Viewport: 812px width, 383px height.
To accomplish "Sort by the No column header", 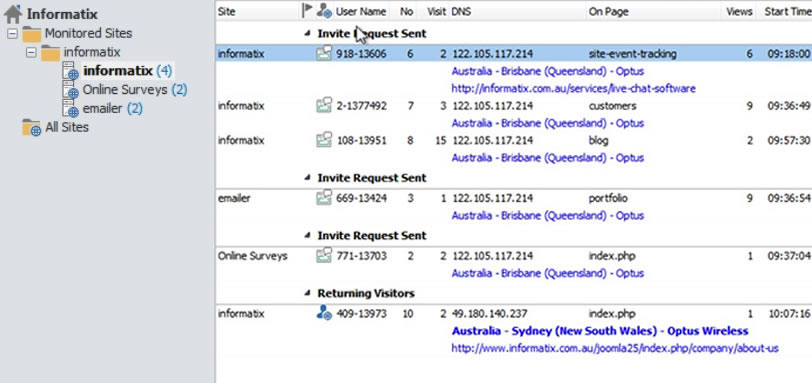I will click(x=406, y=11).
